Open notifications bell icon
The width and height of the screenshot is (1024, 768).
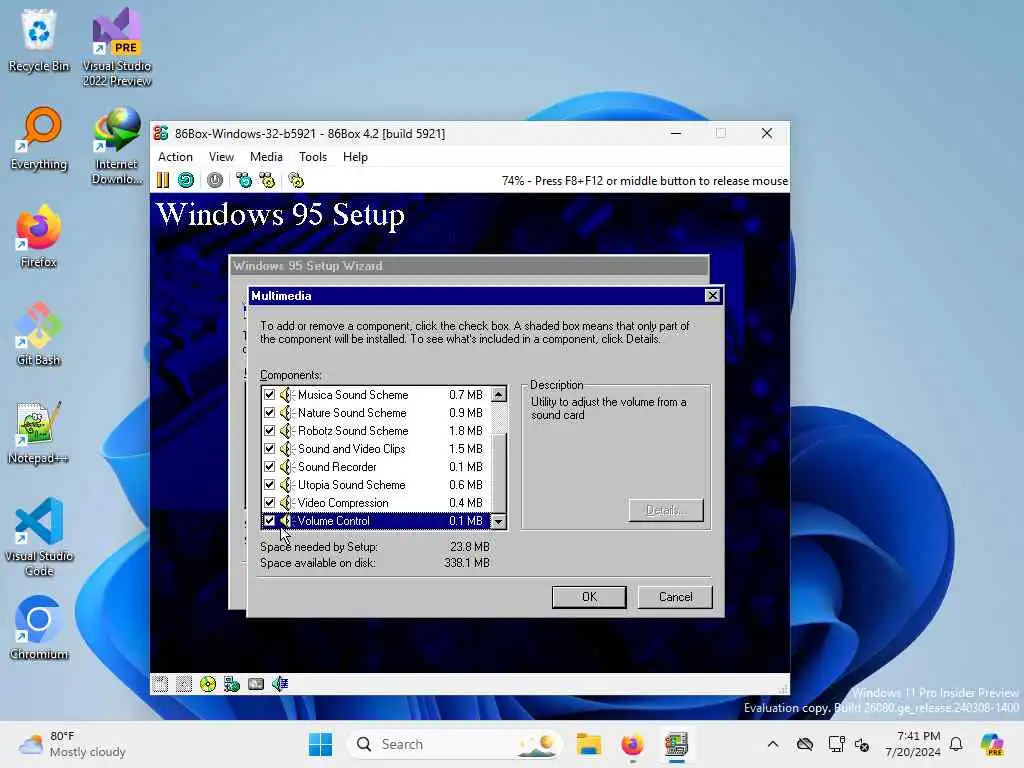(x=956, y=744)
